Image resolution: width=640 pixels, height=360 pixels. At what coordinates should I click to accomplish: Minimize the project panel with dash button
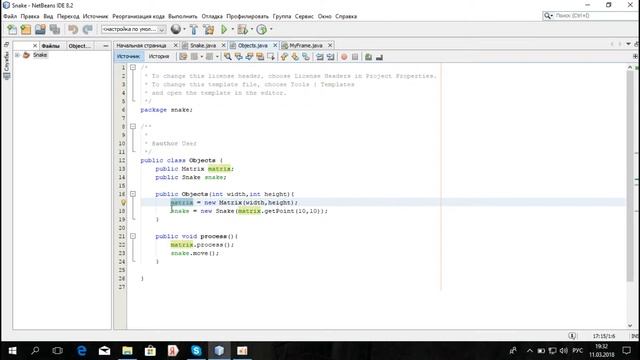pos(106,46)
